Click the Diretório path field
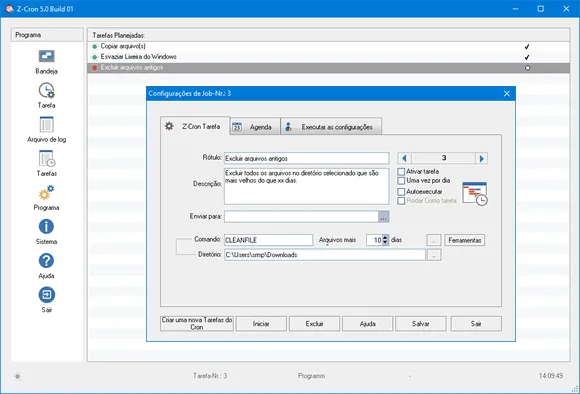The image size is (580, 394). [x=325, y=255]
